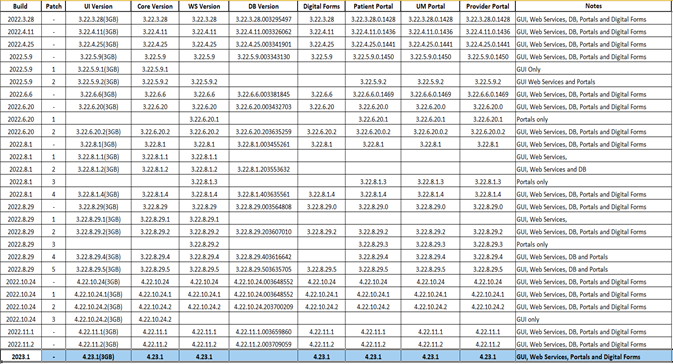Select the DB Version column header
Viewport: 673px width, 364px height.
pos(263,6)
